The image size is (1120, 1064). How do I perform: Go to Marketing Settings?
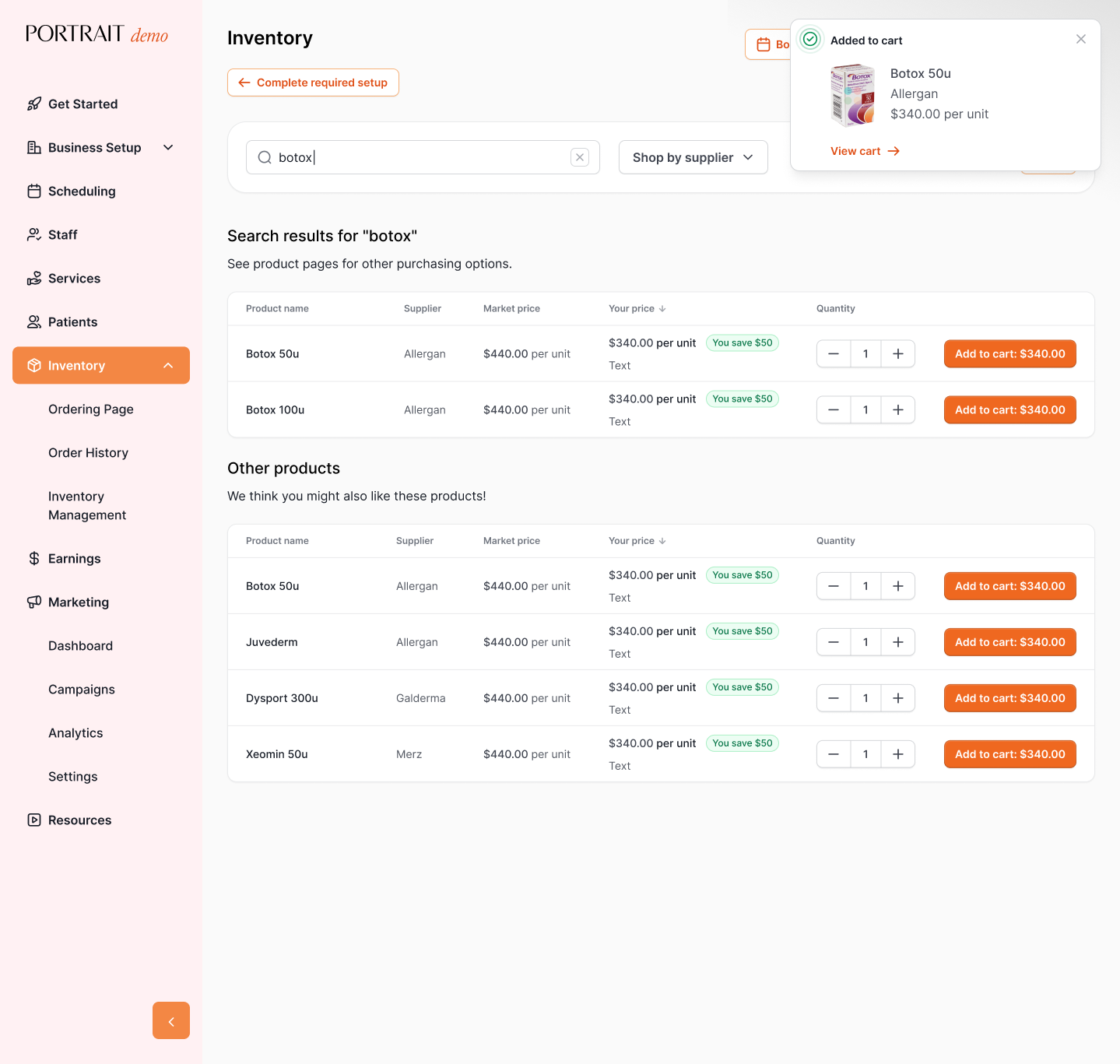pyautogui.click(x=73, y=776)
